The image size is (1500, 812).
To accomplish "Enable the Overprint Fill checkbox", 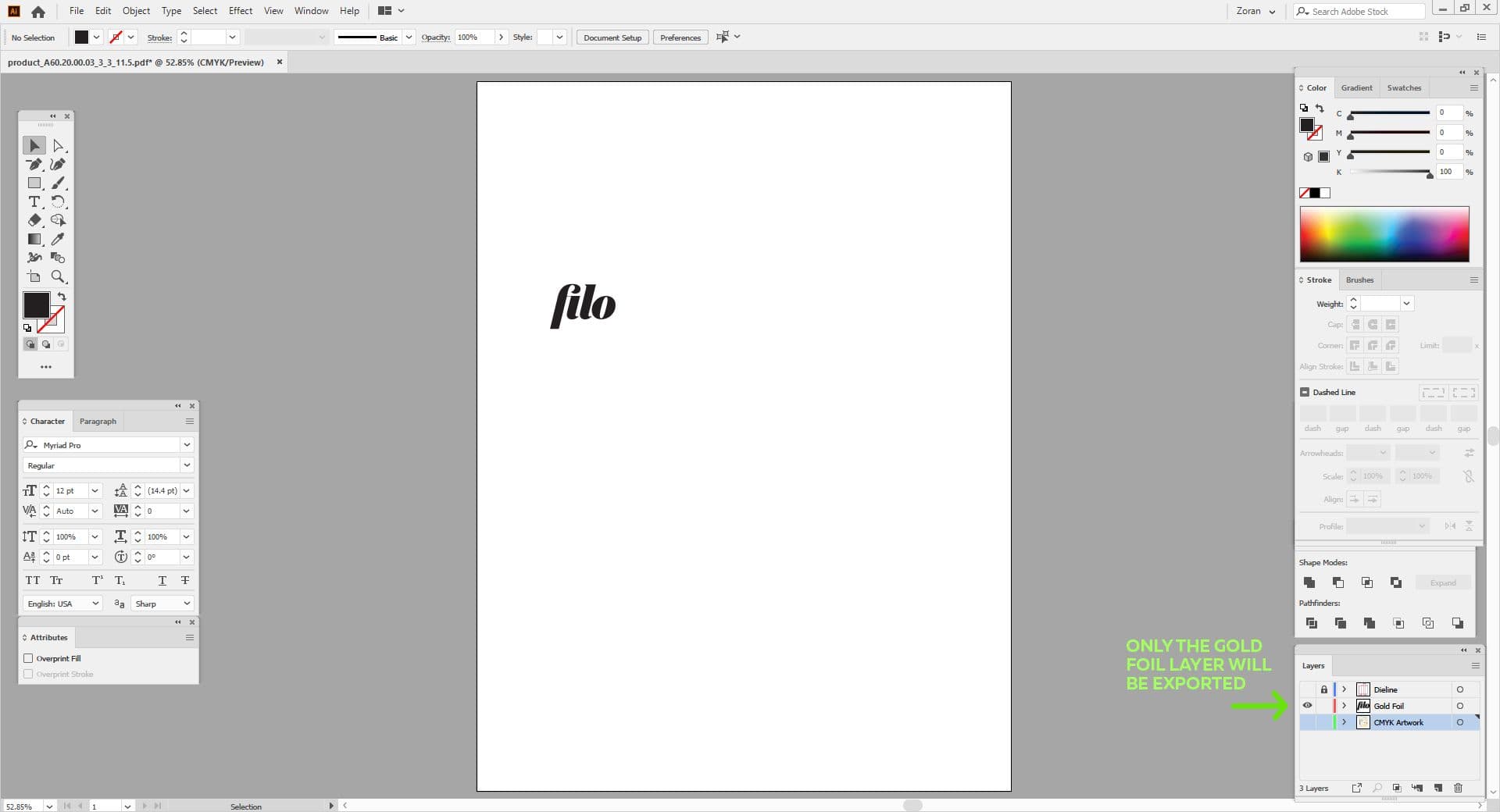I will click(27, 658).
